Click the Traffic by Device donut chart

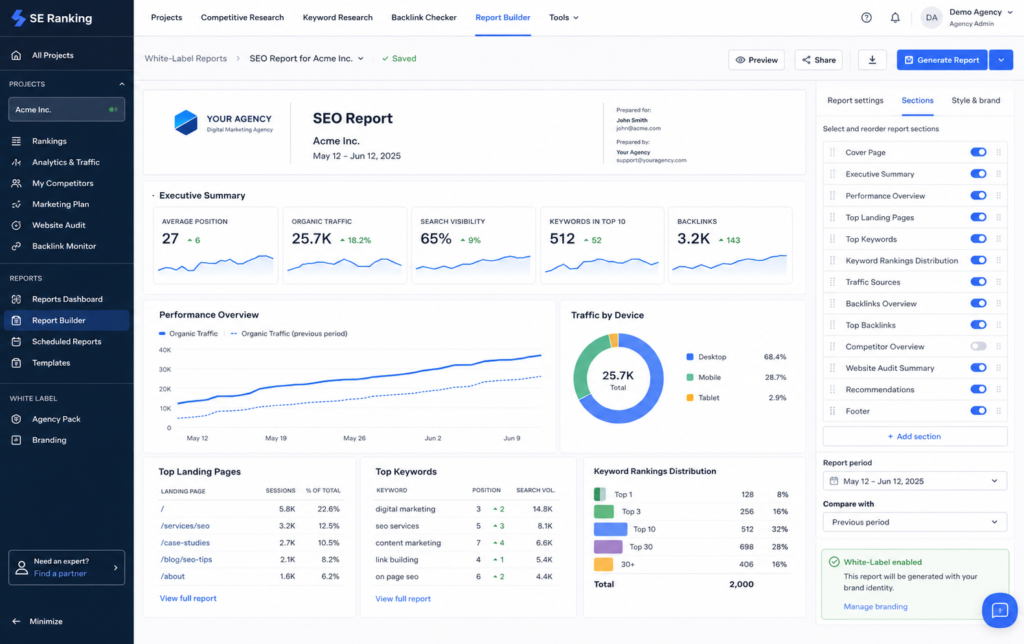point(618,378)
